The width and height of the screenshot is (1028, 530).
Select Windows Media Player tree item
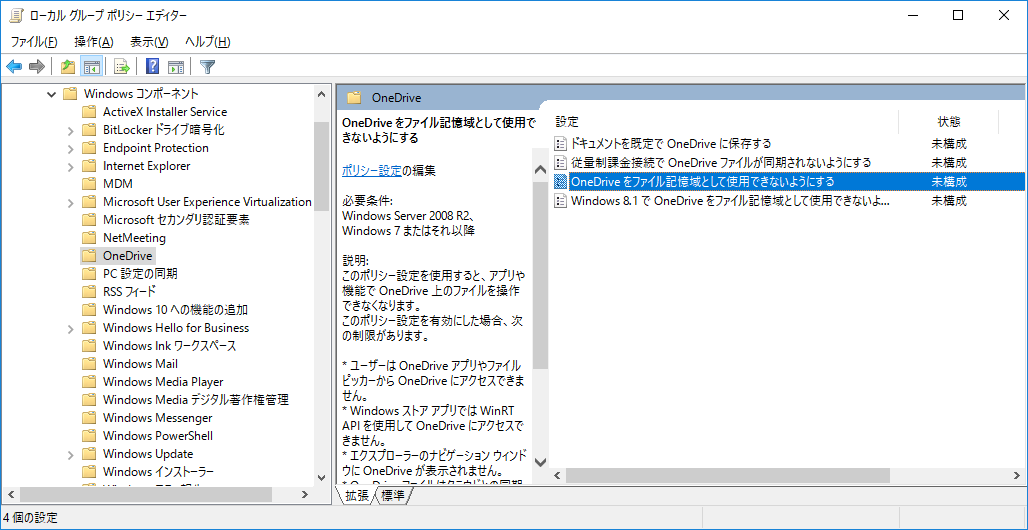click(163, 382)
